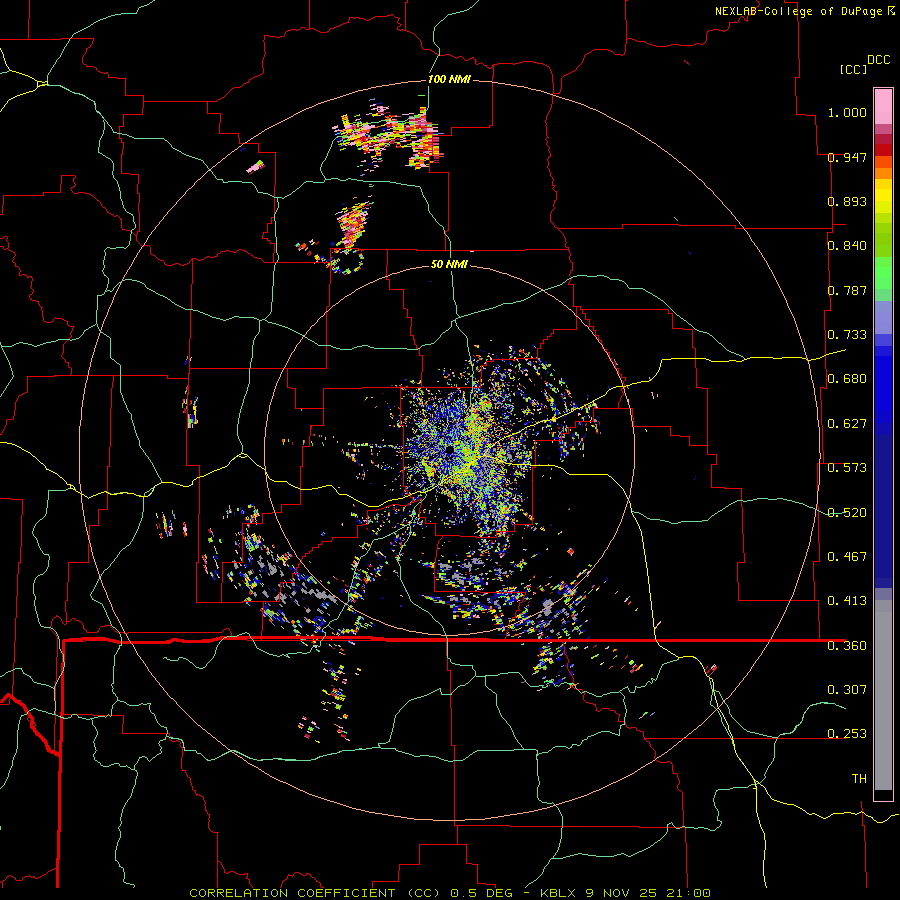This screenshot has height=900, width=900.
Task: Select the 0.840 color scale value
Action: 847,246
